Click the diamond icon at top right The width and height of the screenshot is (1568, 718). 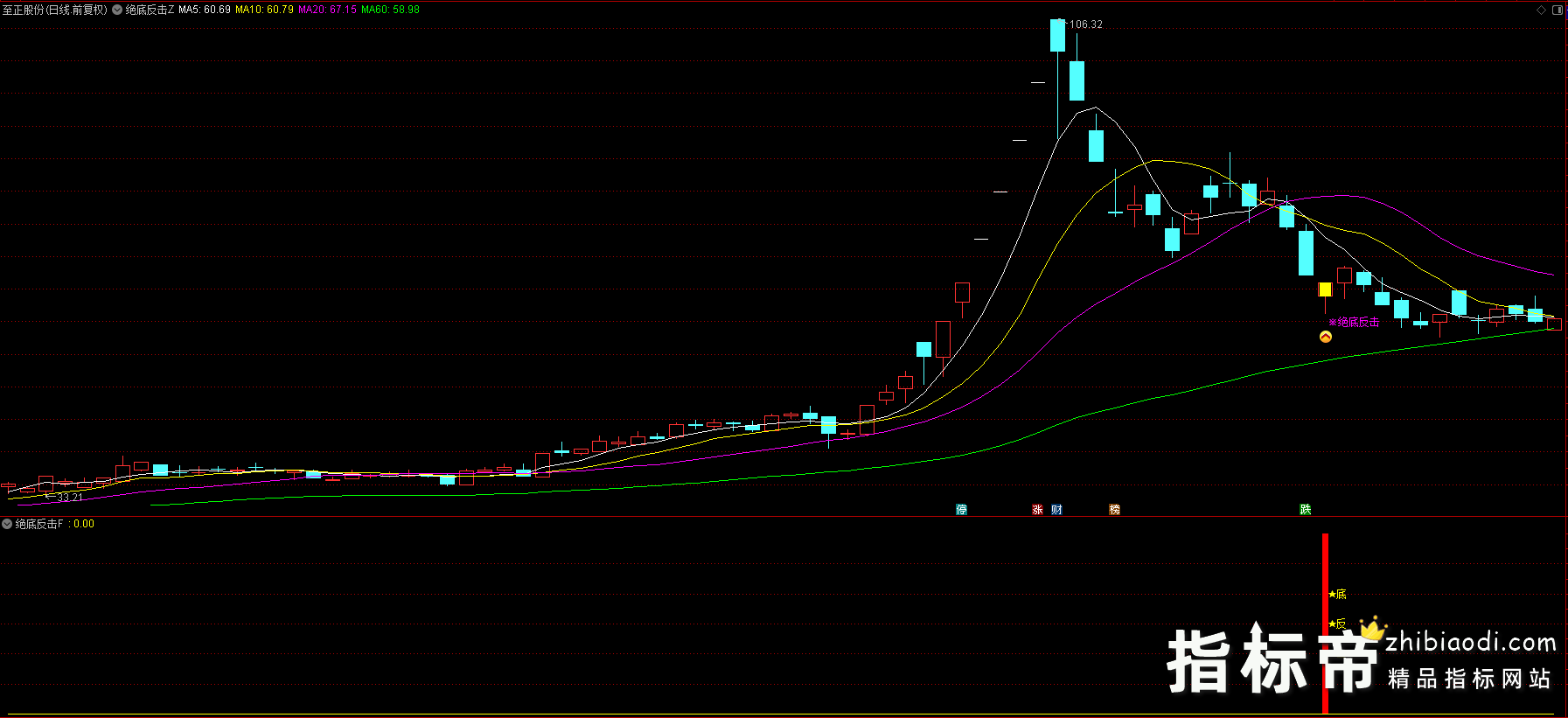tap(1541, 10)
